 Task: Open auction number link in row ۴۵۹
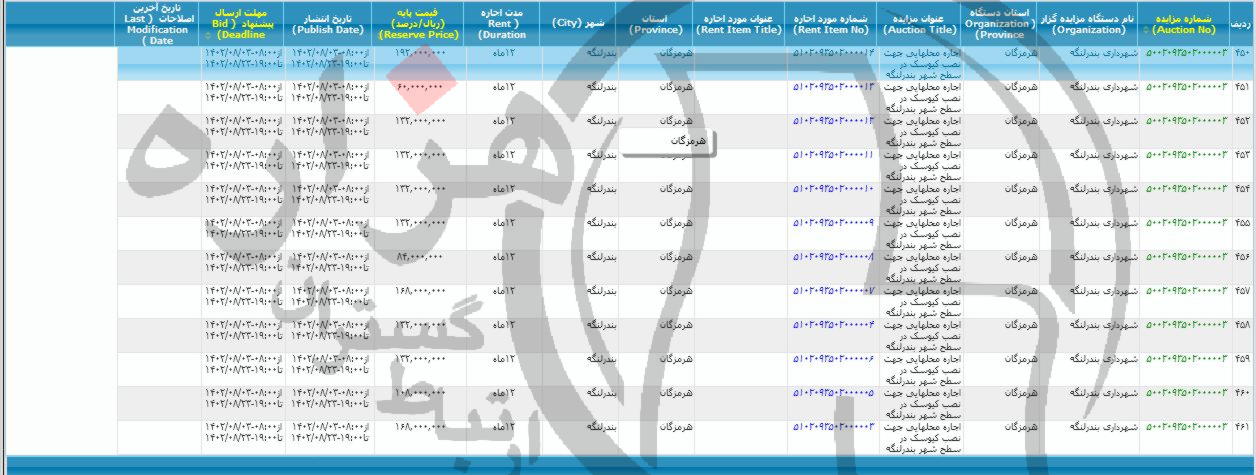1186,360
